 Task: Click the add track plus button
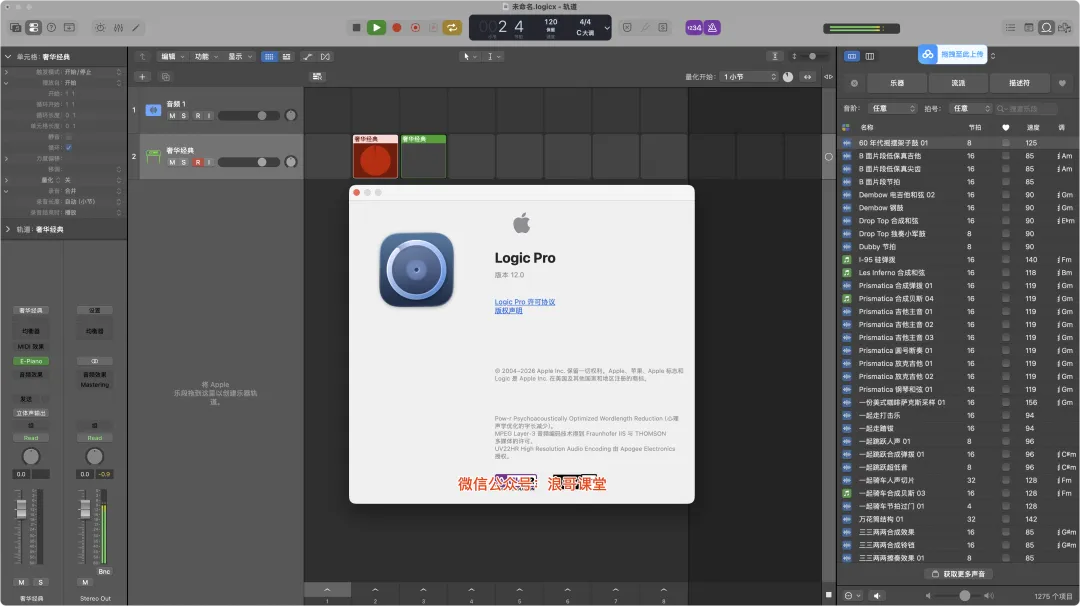coord(143,76)
